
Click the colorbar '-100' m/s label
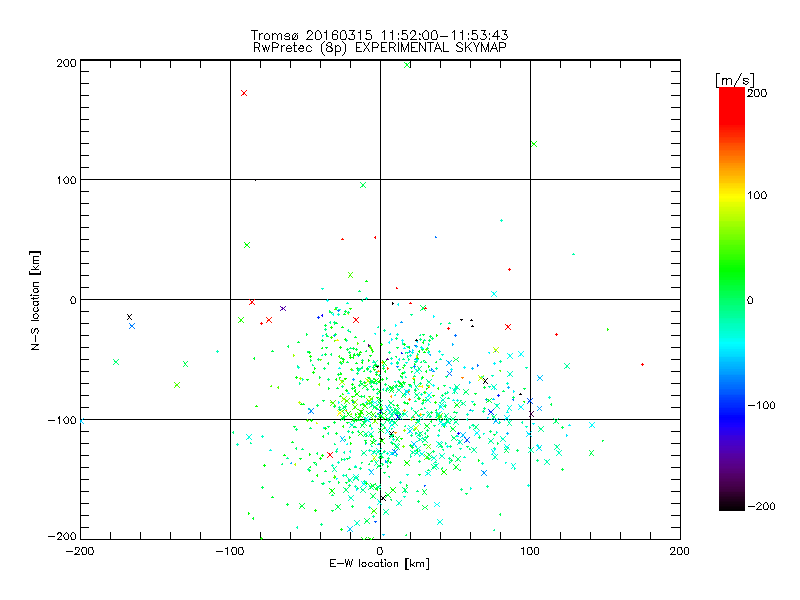761,406
